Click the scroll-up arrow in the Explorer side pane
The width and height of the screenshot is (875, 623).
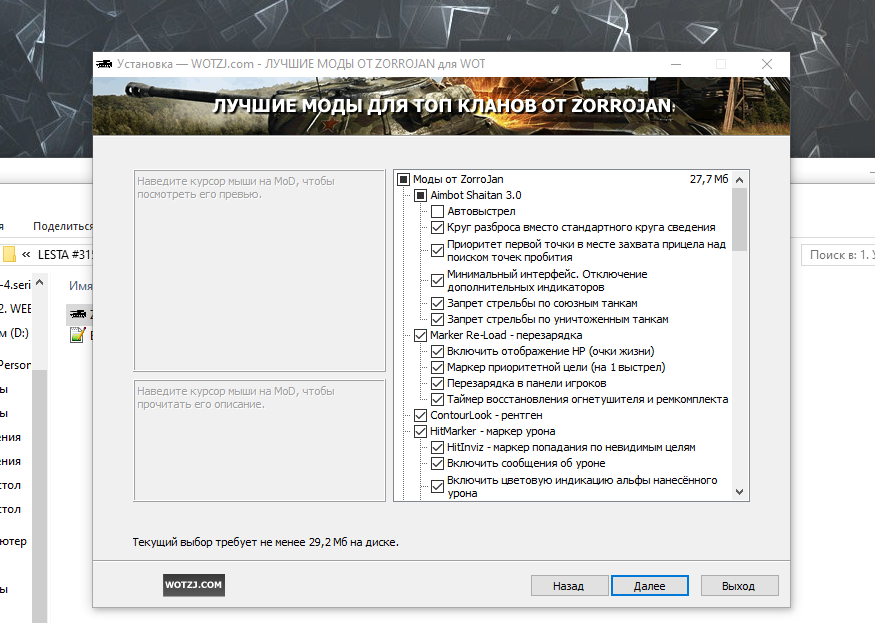(37, 282)
